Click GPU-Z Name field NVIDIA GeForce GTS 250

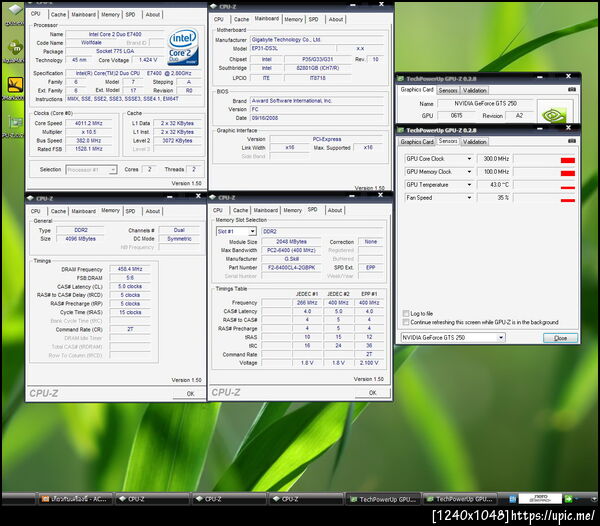(x=485, y=103)
